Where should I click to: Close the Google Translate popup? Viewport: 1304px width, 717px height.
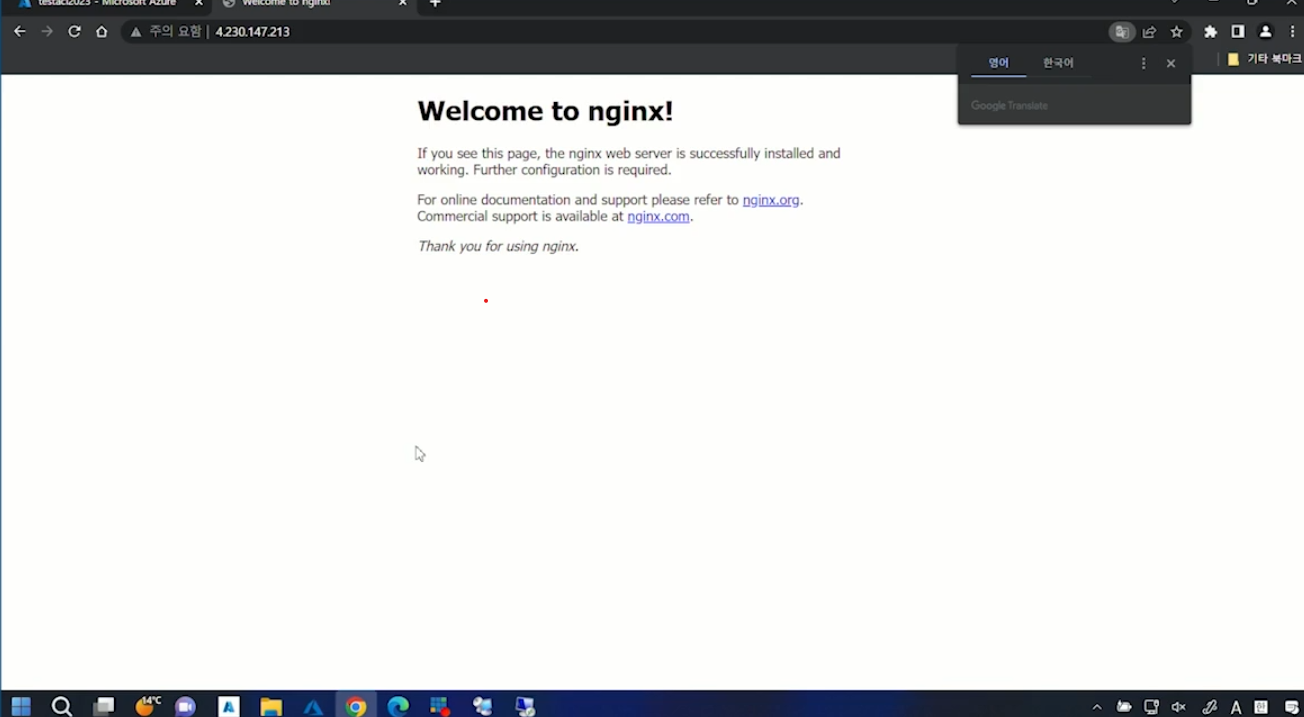click(1171, 63)
